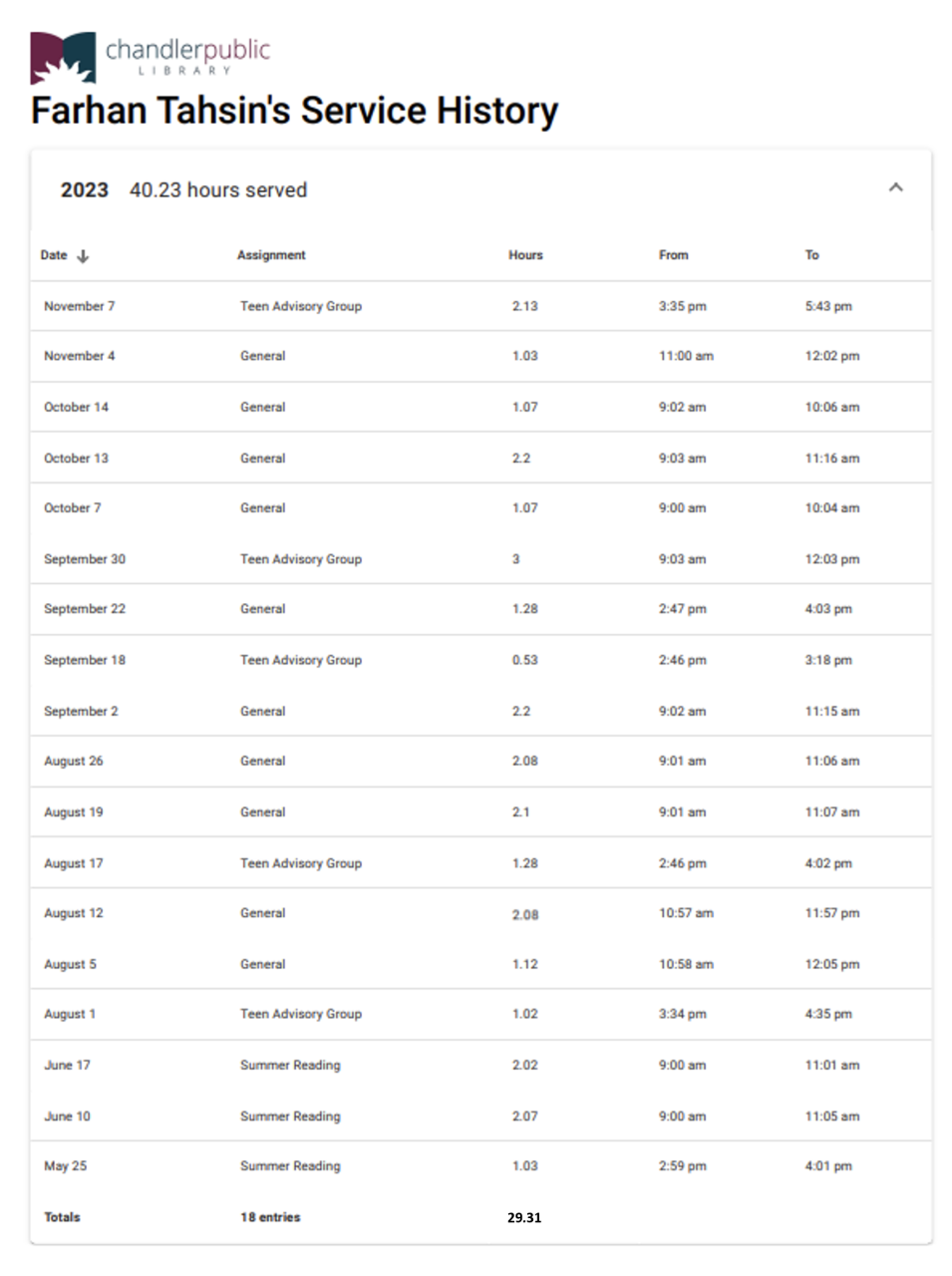
Task: Select the May 25 entry date
Action: (65, 1165)
